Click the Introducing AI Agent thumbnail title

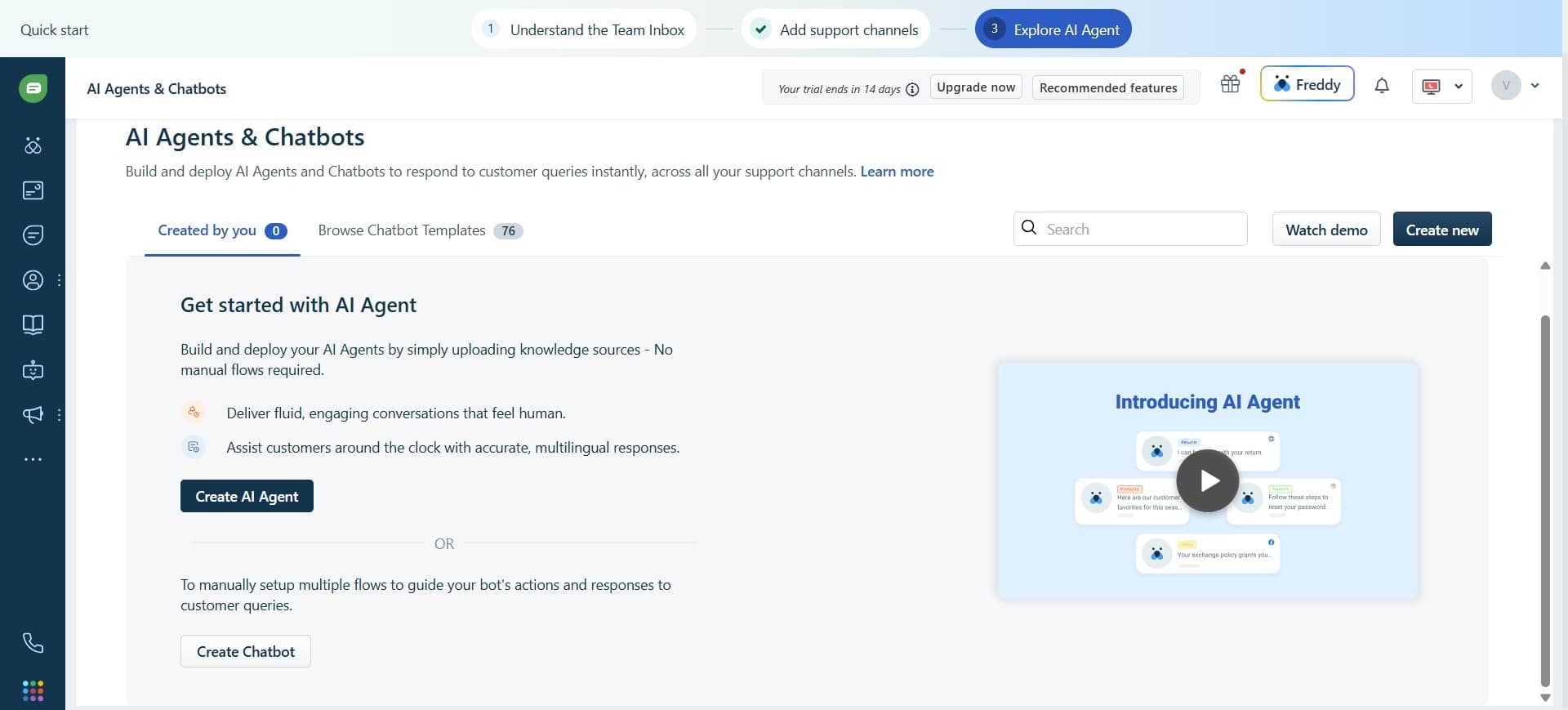(1208, 402)
